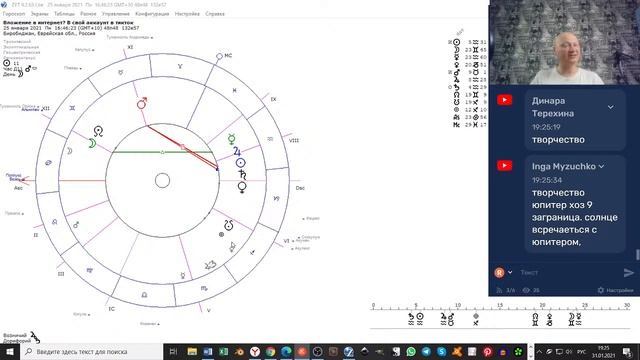Open Excel from the taskbar
Image resolution: width=640 pixels, height=360 pixels.
coord(223,351)
